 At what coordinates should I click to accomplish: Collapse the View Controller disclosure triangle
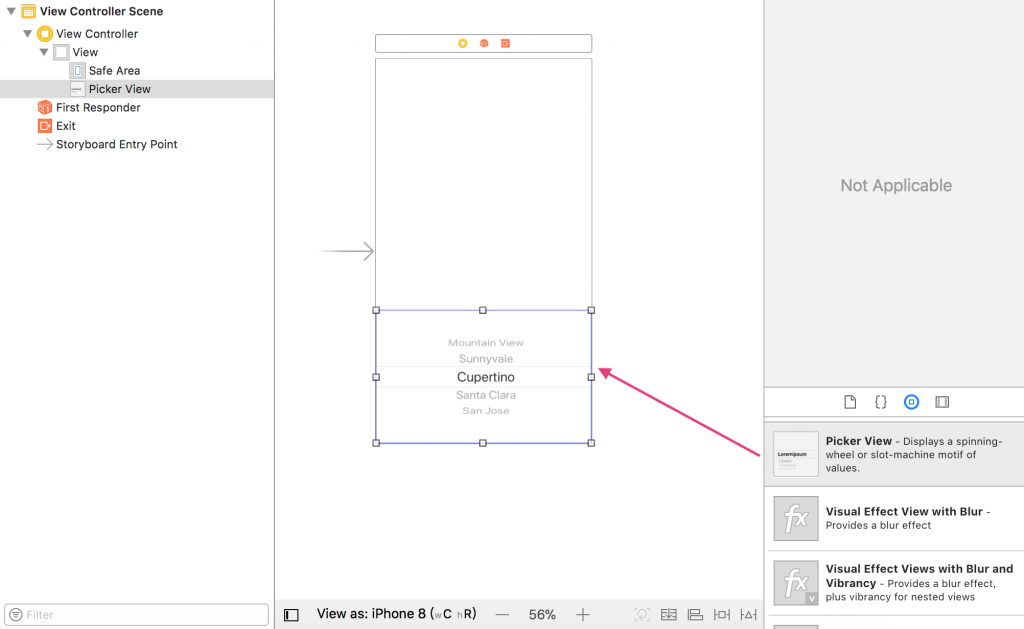pos(27,33)
